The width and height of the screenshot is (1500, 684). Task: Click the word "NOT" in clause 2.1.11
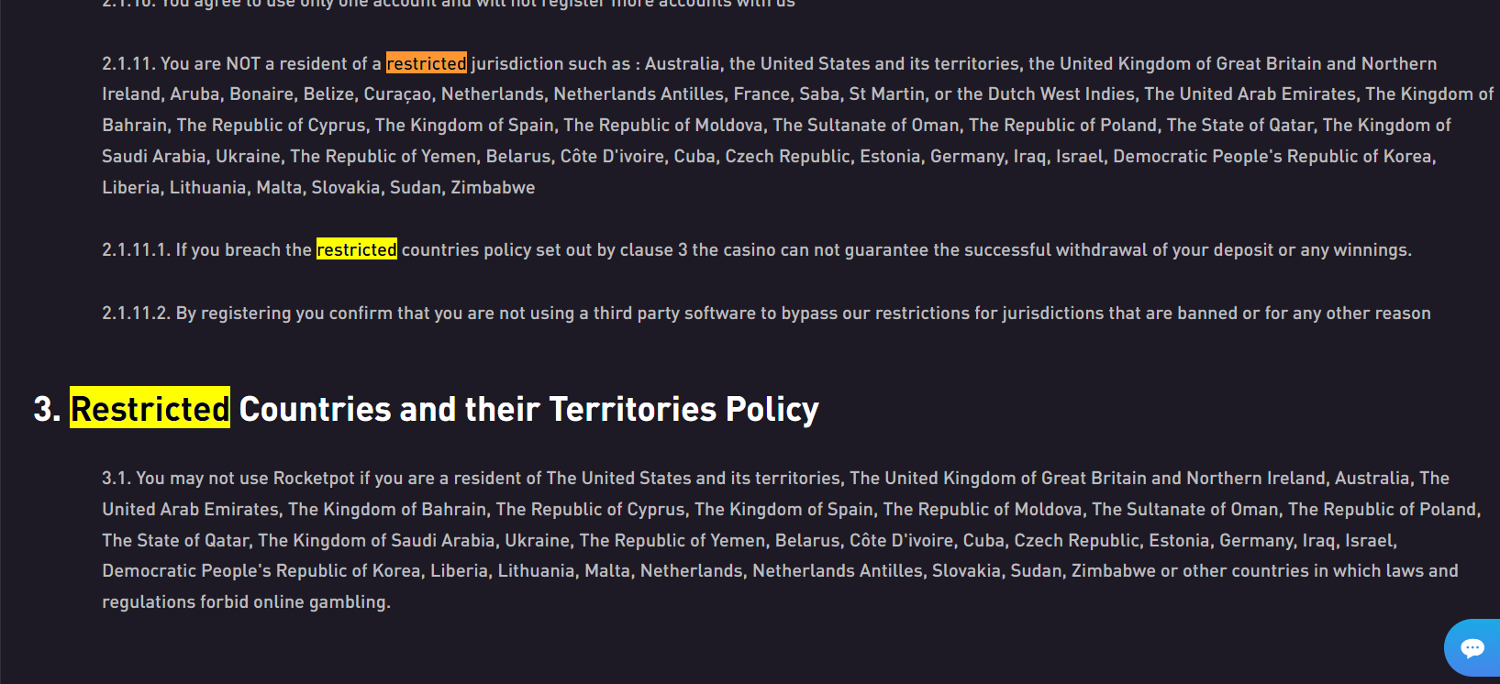tap(243, 64)
